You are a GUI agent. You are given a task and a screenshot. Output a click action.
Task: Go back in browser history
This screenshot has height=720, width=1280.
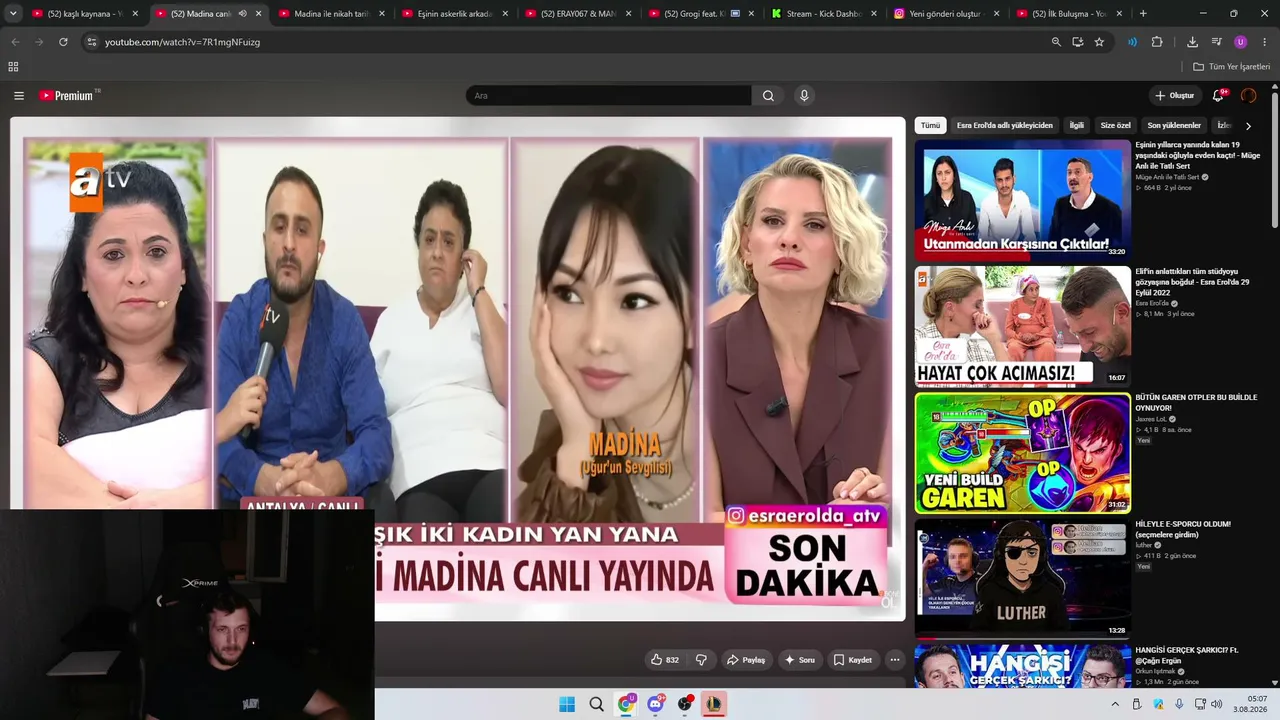click(15, 42)
